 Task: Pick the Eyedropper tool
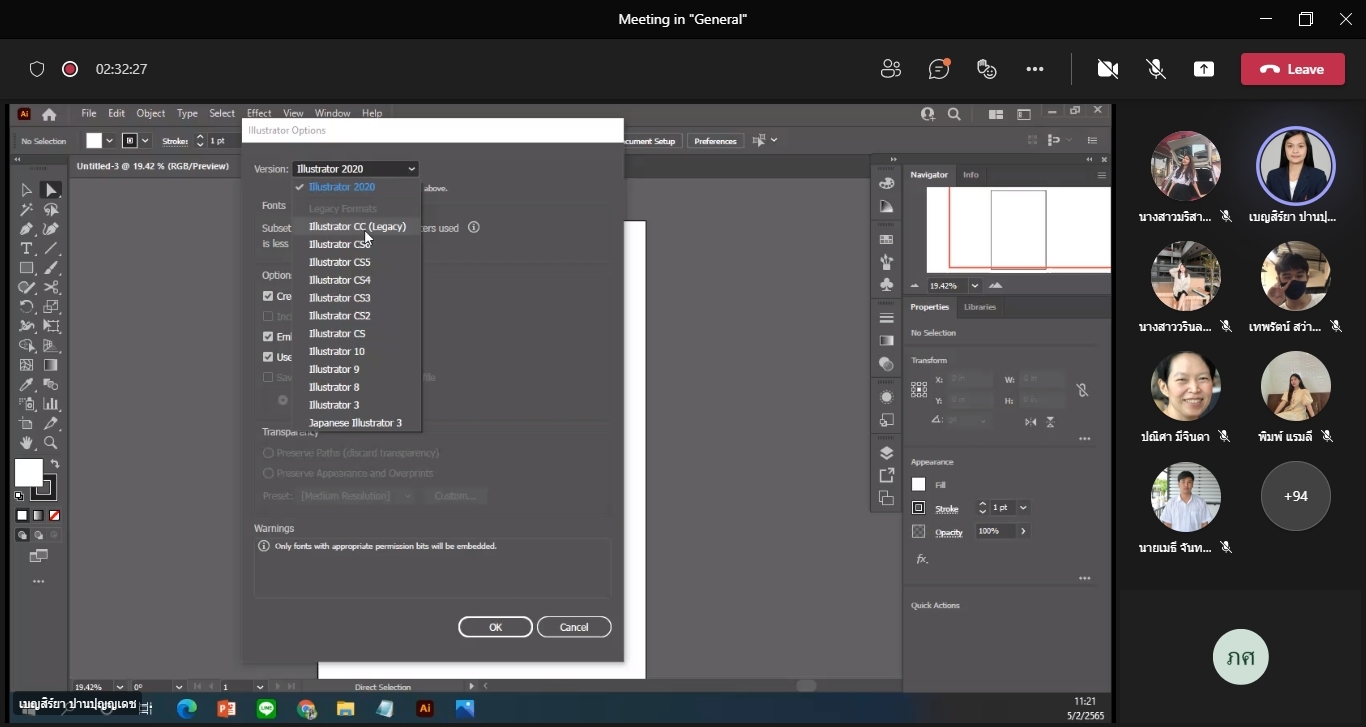click(x=27, y=385)
